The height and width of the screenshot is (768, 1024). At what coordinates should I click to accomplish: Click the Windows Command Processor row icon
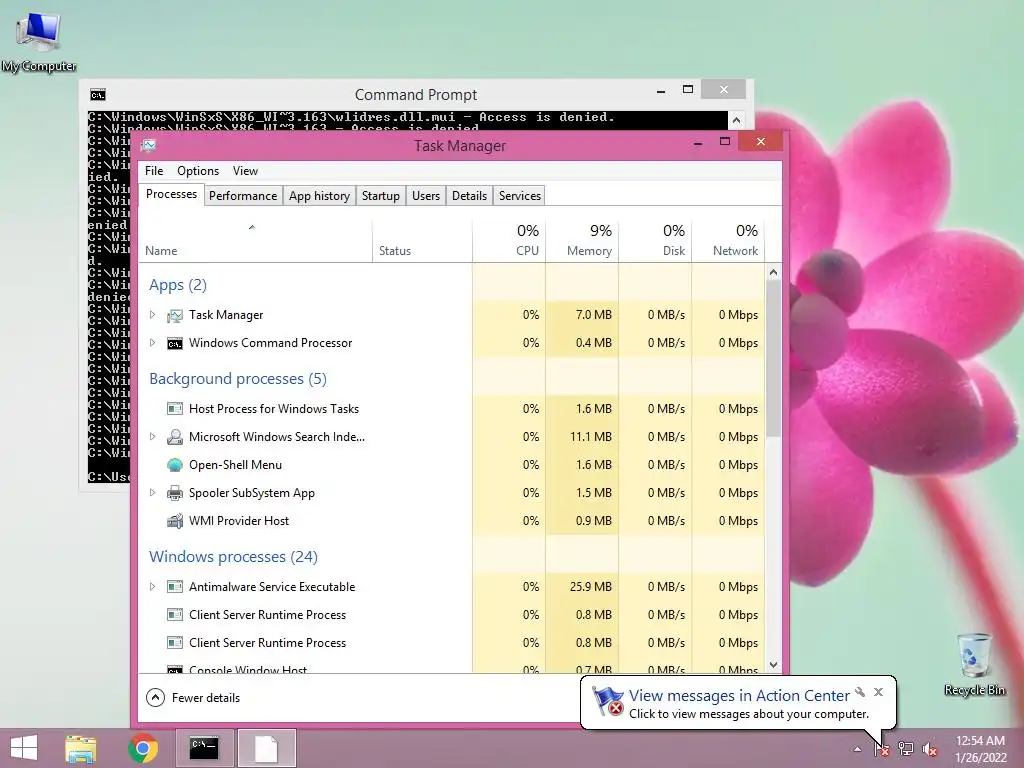(x=174, y=344)
